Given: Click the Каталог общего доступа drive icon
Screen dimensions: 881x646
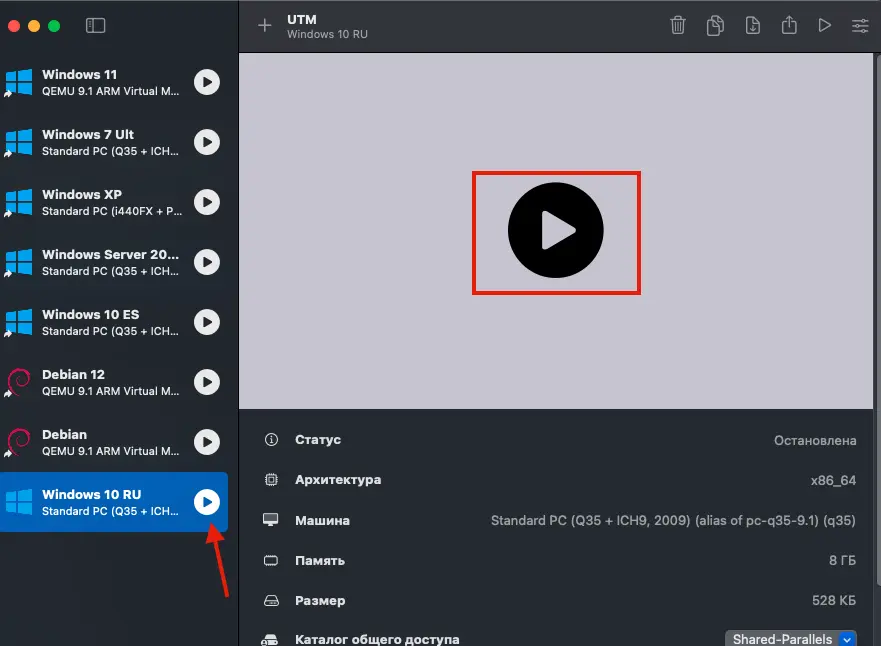Looking at the screenshot, I should (x=270, y=640).
